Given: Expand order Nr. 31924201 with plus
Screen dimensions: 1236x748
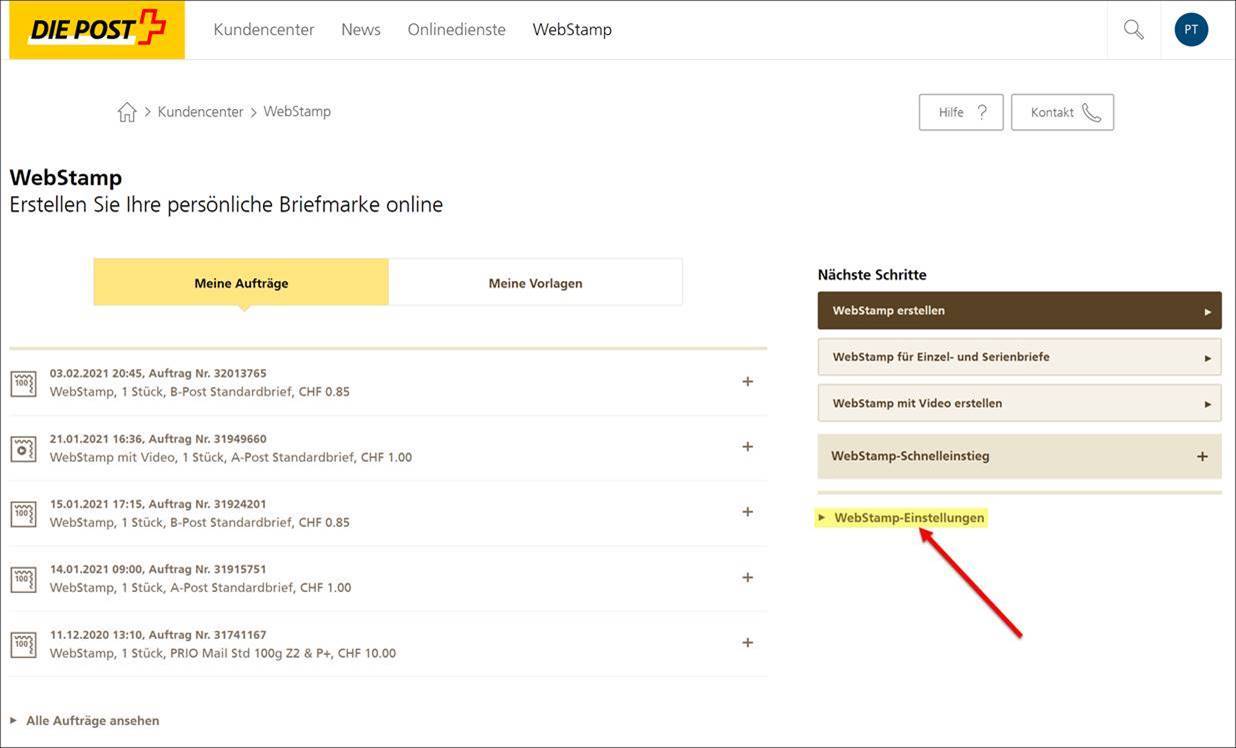Looking at the screenshot, I should (x=747, y=511).
